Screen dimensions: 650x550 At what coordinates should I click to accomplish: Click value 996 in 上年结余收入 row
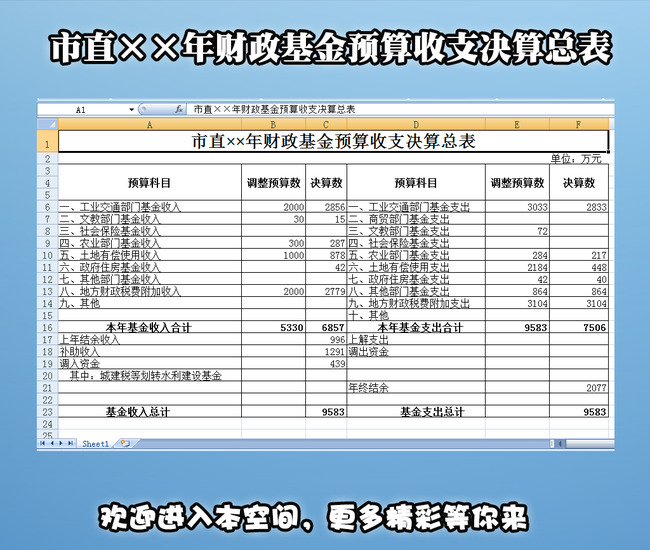point(337,339)
